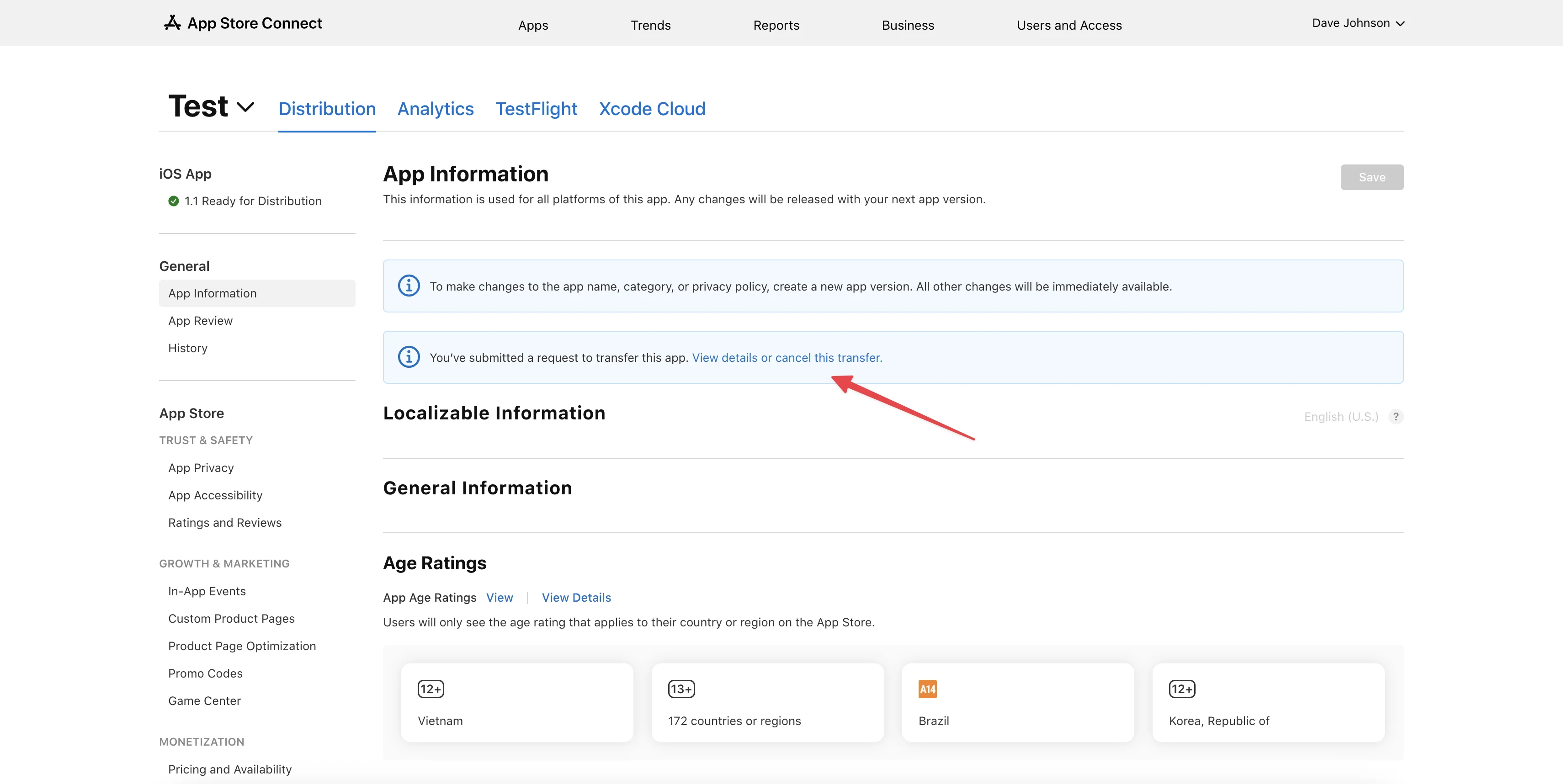Image resolution: width=1563 pixels, height=784 pixels.
Task: Select App Information in the sidebar
Action: point(257,293)
